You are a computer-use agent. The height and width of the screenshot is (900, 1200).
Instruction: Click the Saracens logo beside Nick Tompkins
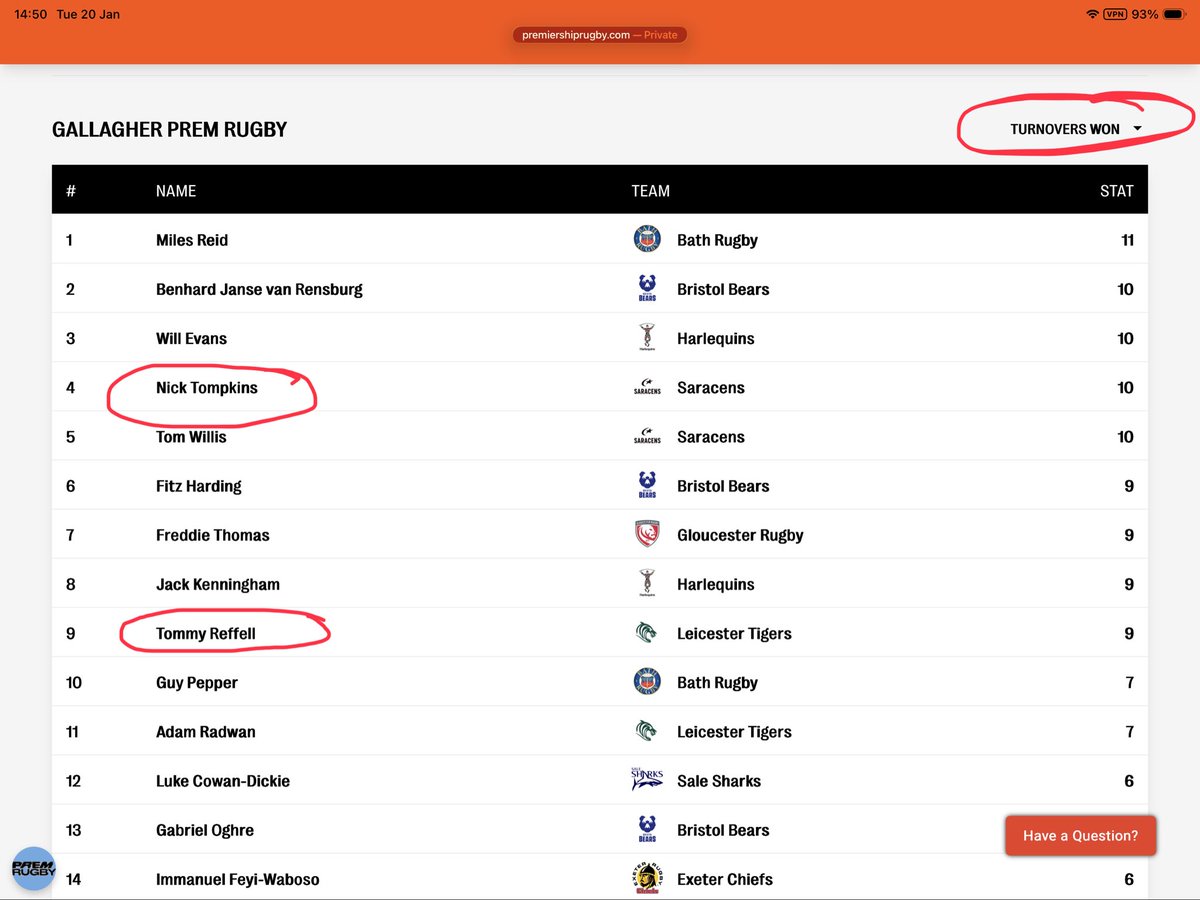[x=647, y=387]
